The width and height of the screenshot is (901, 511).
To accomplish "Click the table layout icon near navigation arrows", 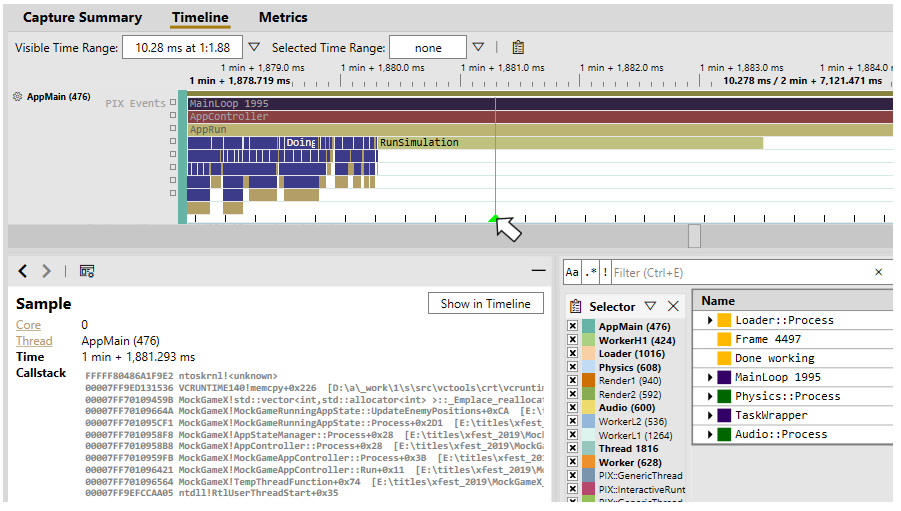I will [87, 271].
